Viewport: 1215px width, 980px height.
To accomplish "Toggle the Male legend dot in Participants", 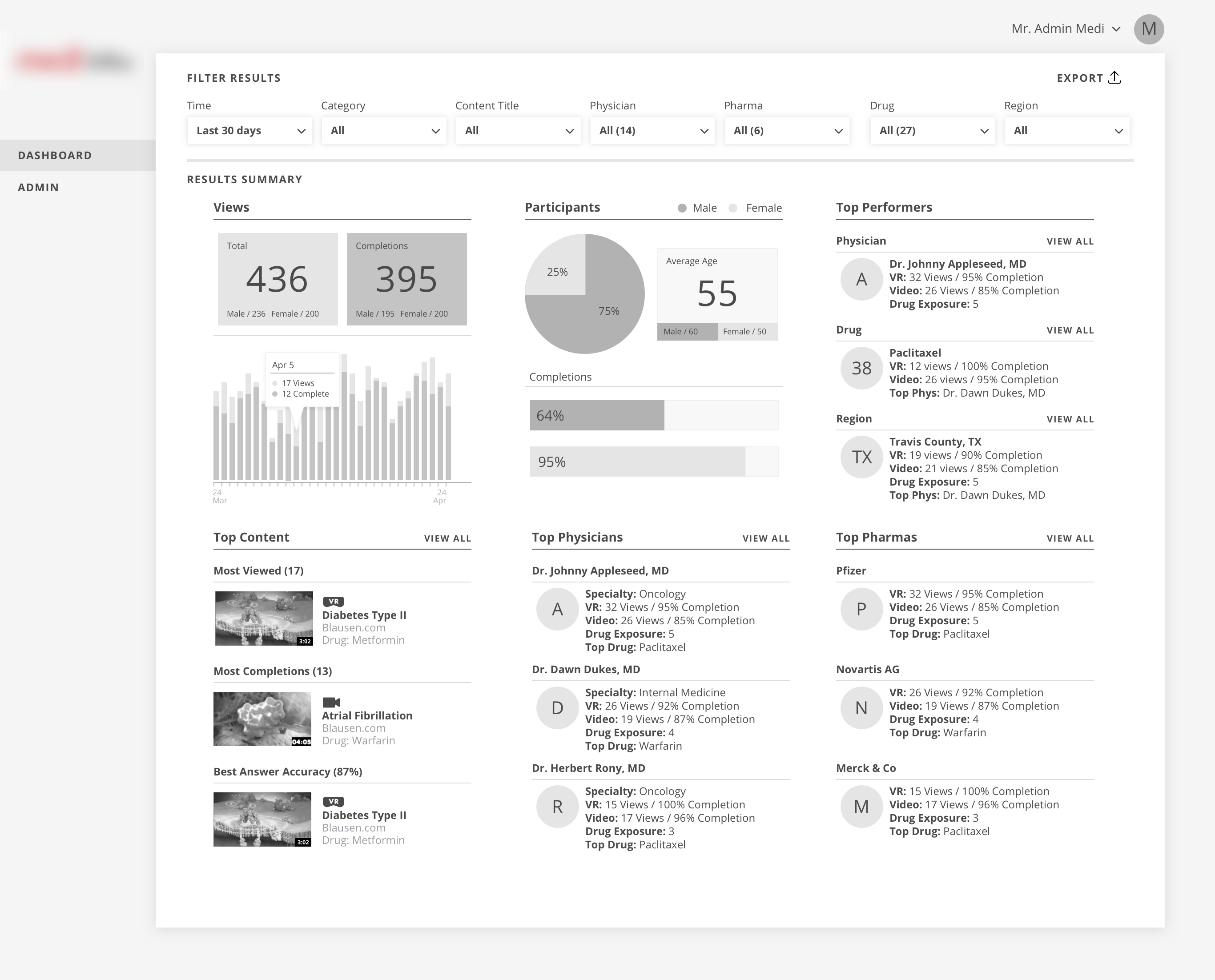I will click(x=682, y=208).
